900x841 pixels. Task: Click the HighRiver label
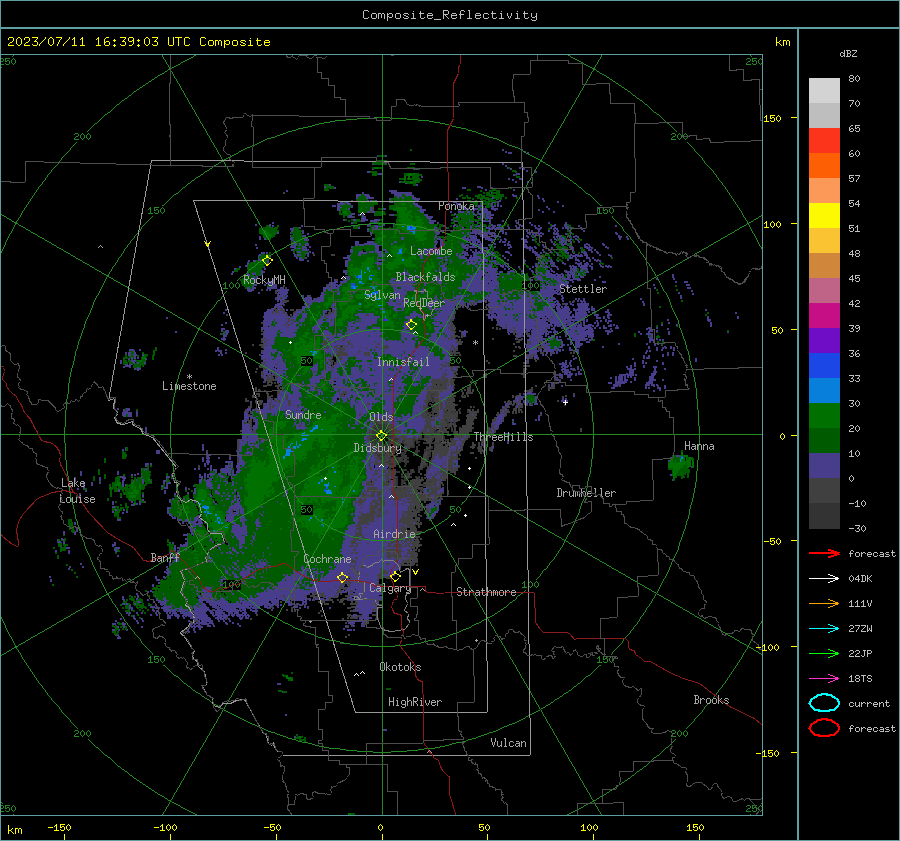pos(415,702)
